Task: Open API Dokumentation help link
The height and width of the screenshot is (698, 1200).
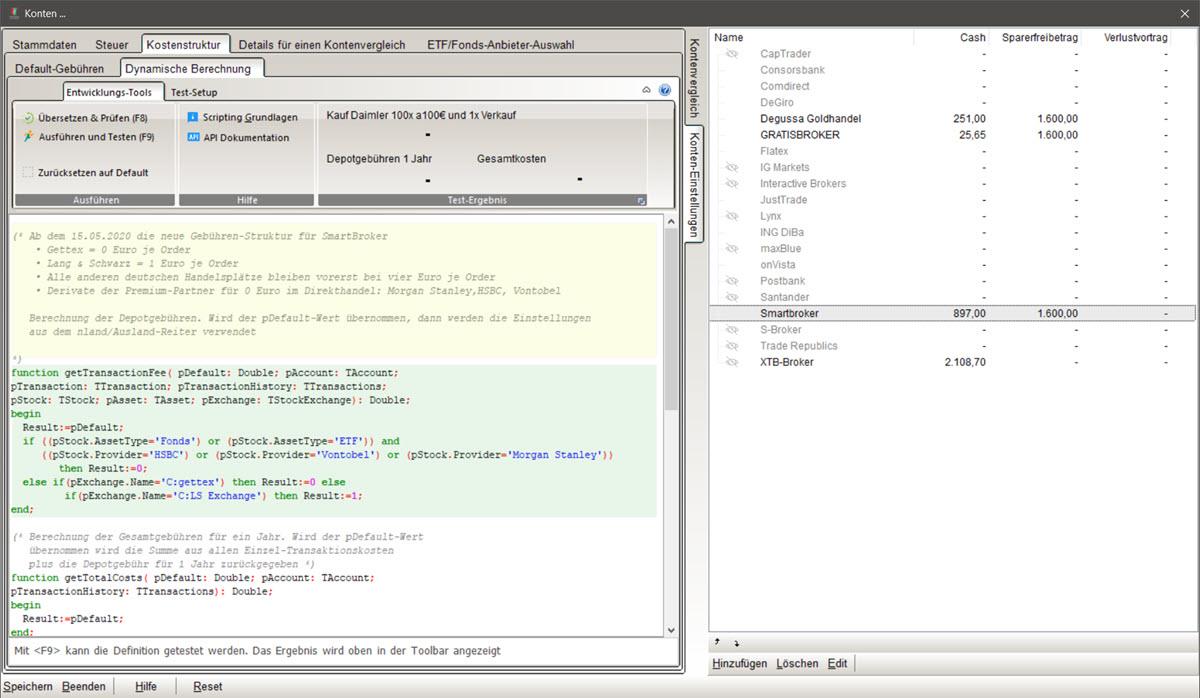Action: click(238, 138)
